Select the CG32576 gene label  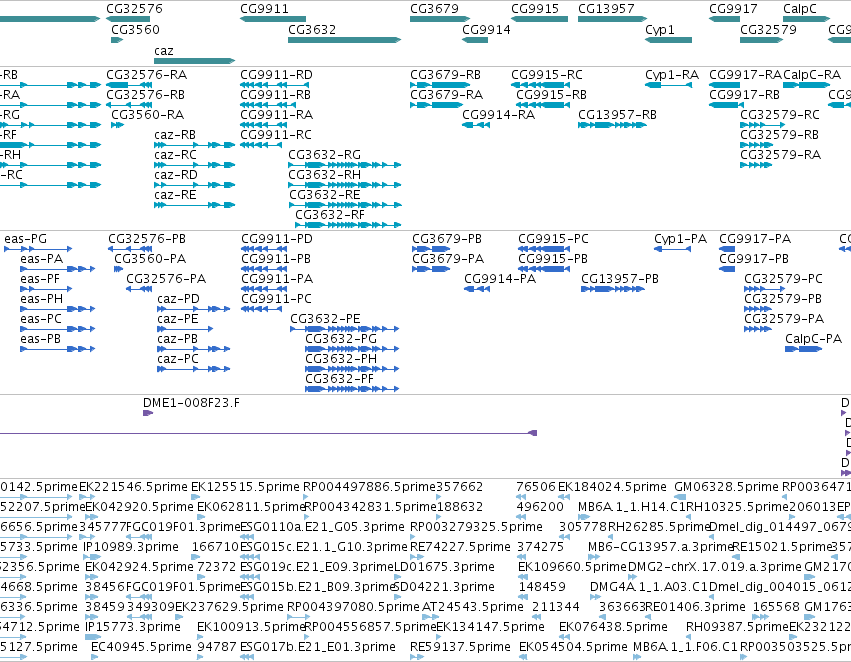(134, 9)
